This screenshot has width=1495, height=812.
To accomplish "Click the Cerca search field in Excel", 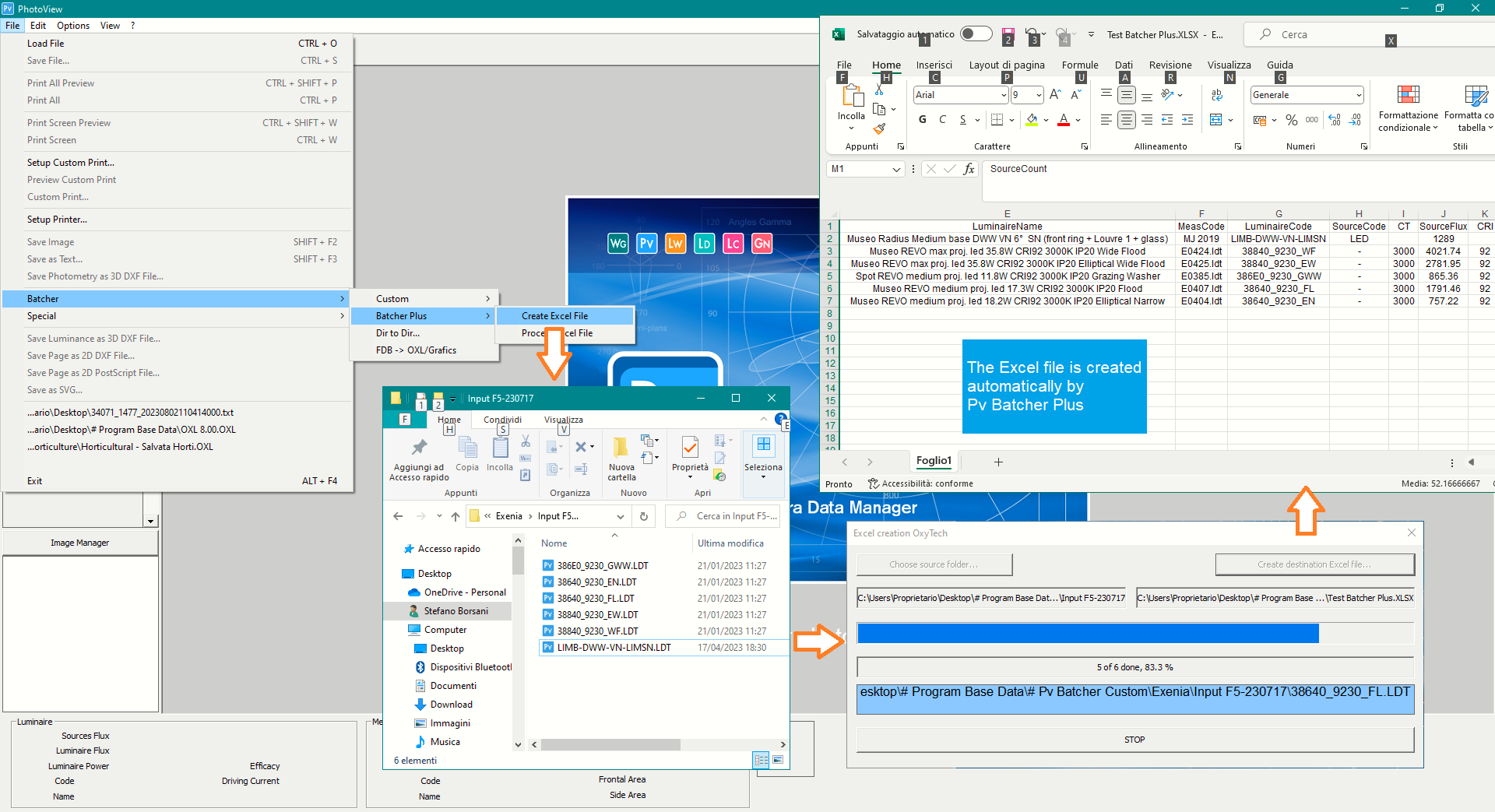I will coord(1370,34).
